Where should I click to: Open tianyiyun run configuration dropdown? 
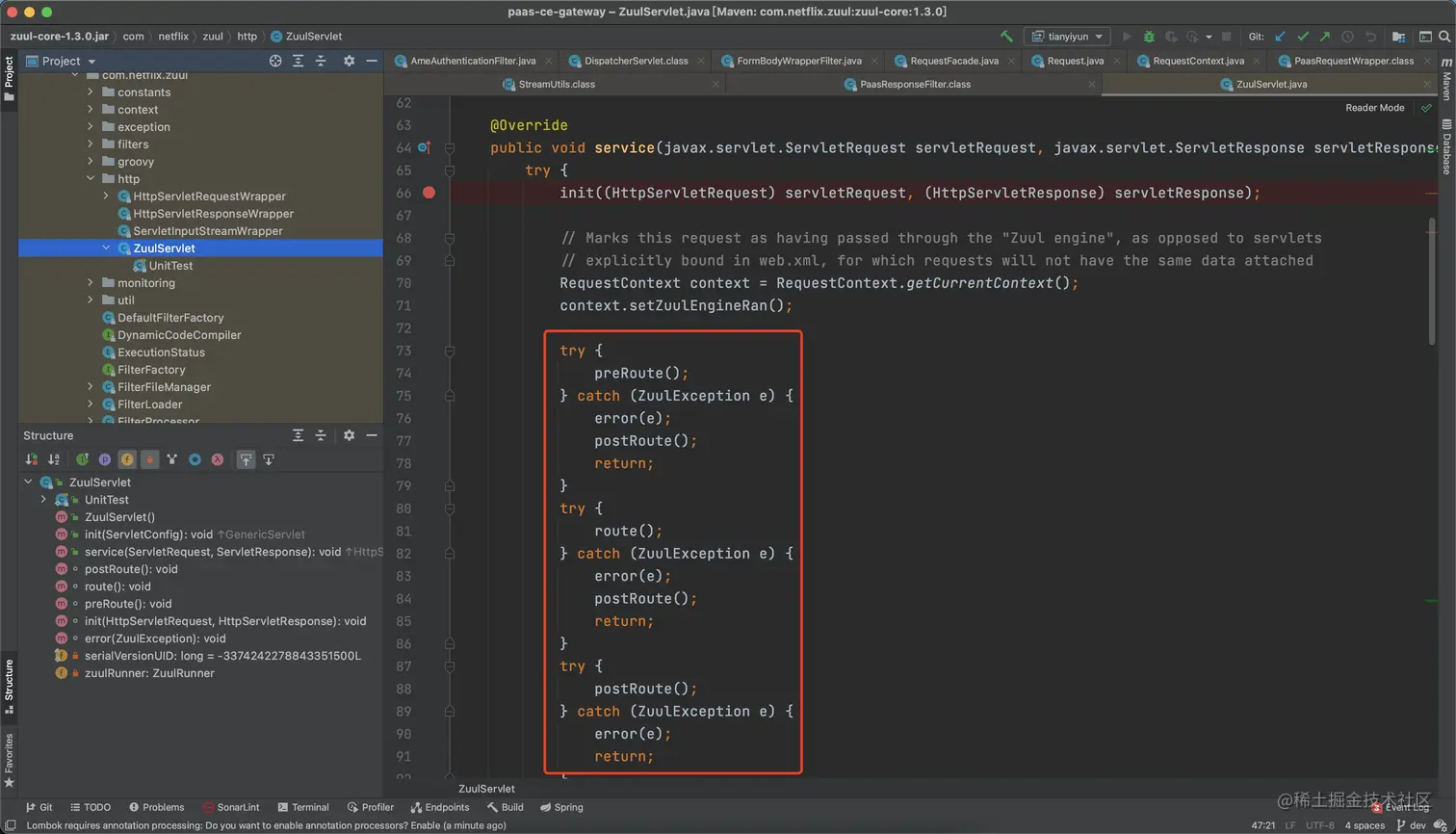[x=1067, y=37]
